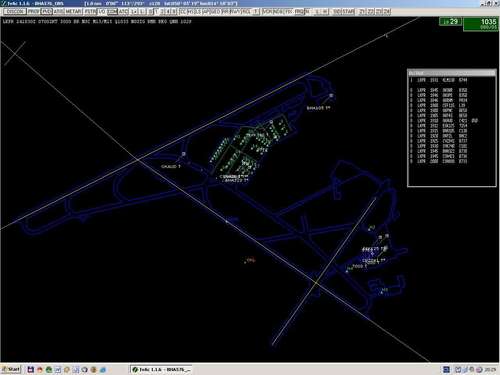Close the flight list panel
The height and width of the screenshot is (375, 500).
tap(493, 73)
